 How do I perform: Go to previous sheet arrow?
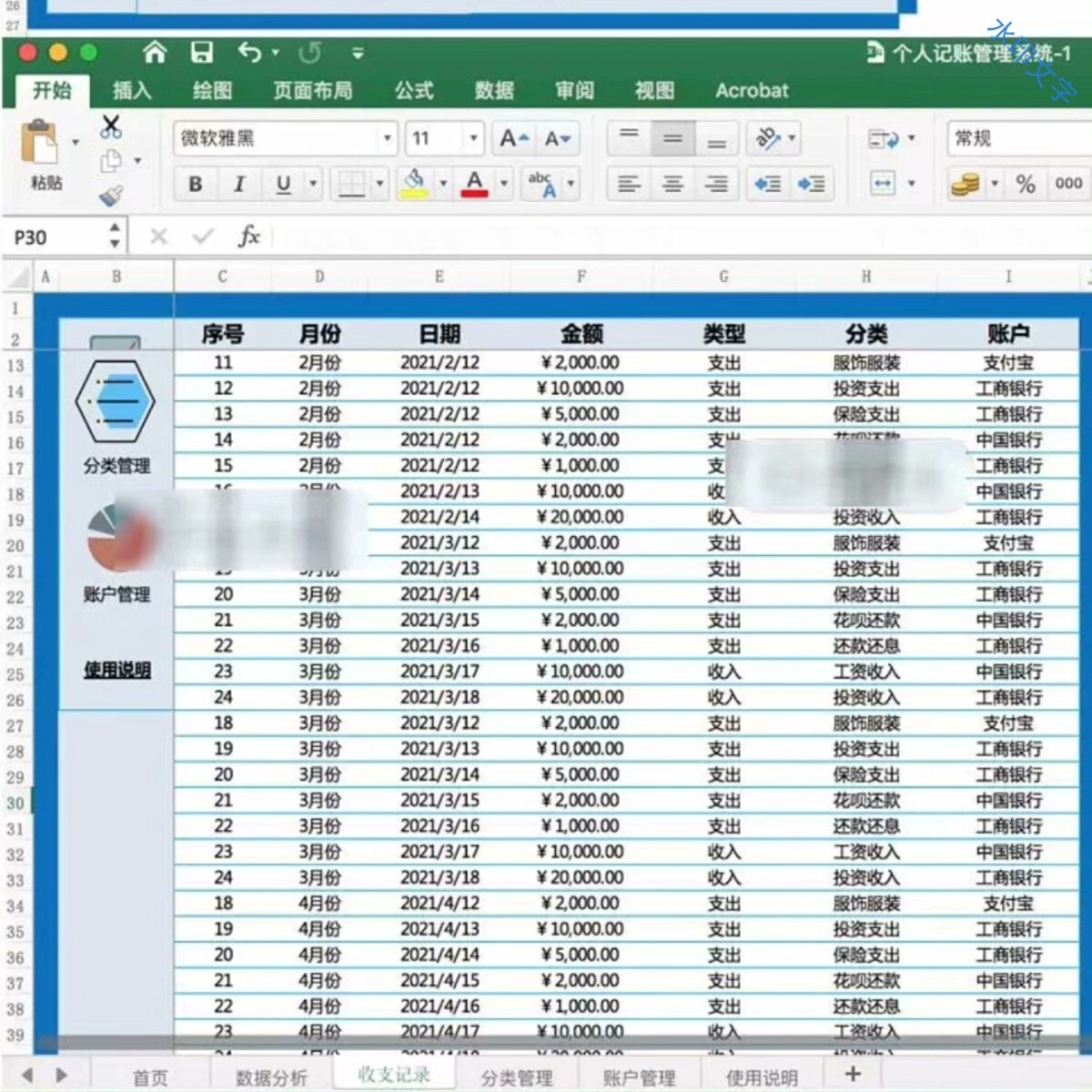click(x=27, y=1076)
